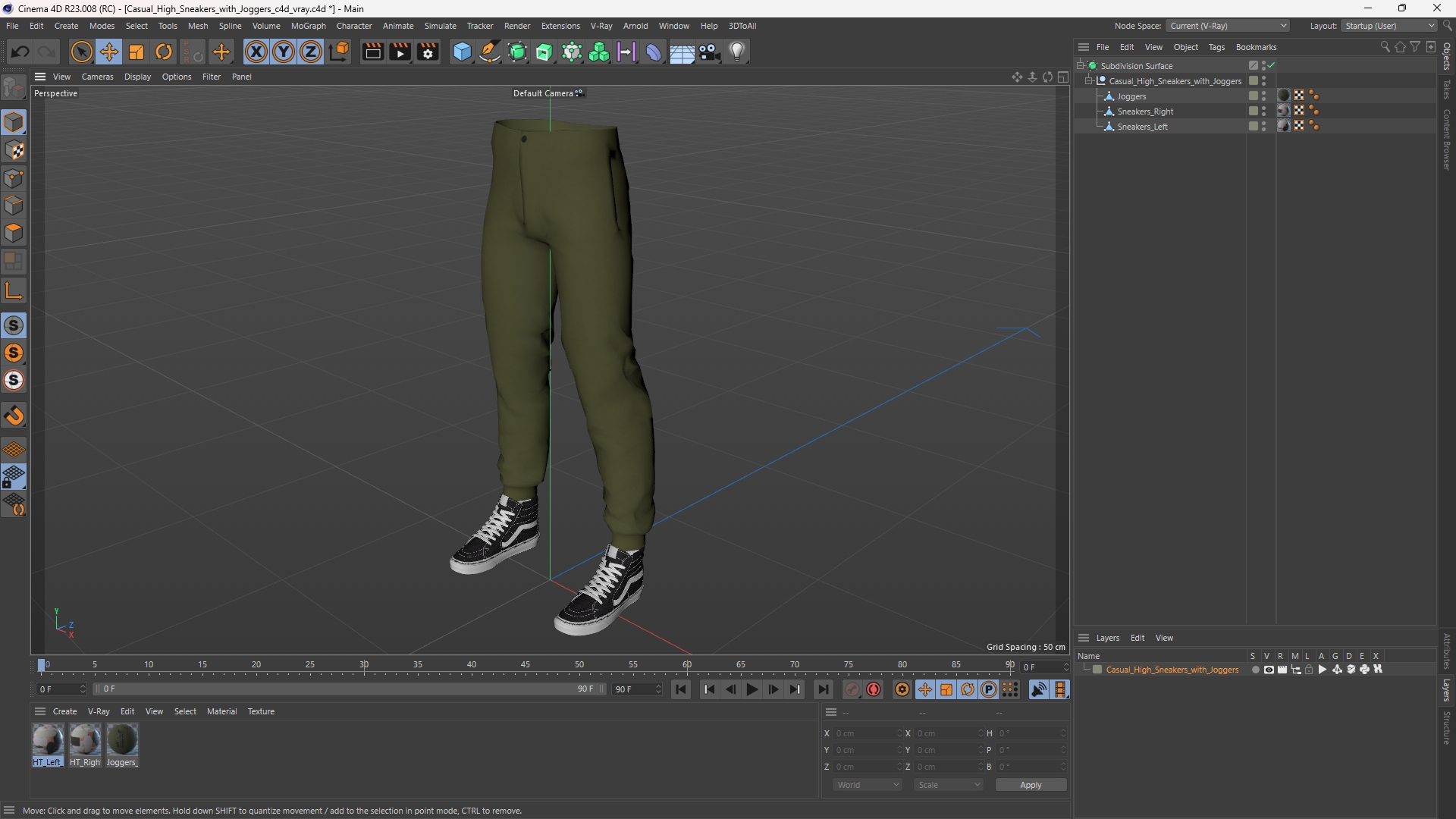Click timeline frame 45 marker
Viewport: 1456px width, 819px height.
[525, 665]
